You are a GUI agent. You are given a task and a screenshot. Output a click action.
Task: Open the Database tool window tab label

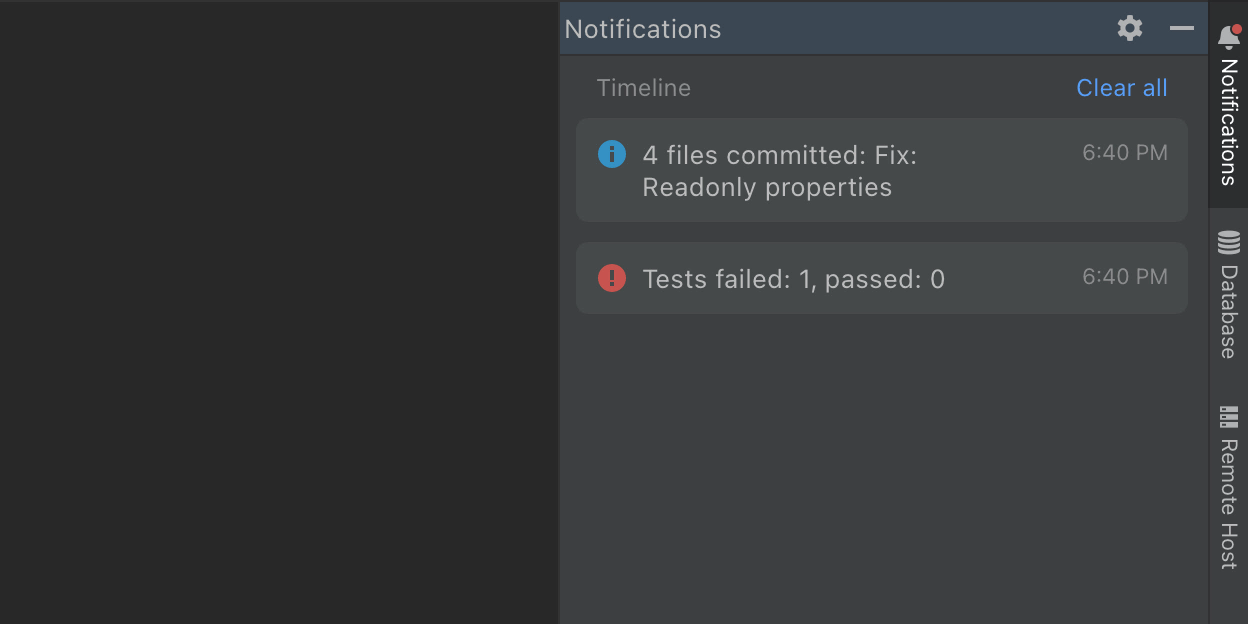click(1229, 311)
